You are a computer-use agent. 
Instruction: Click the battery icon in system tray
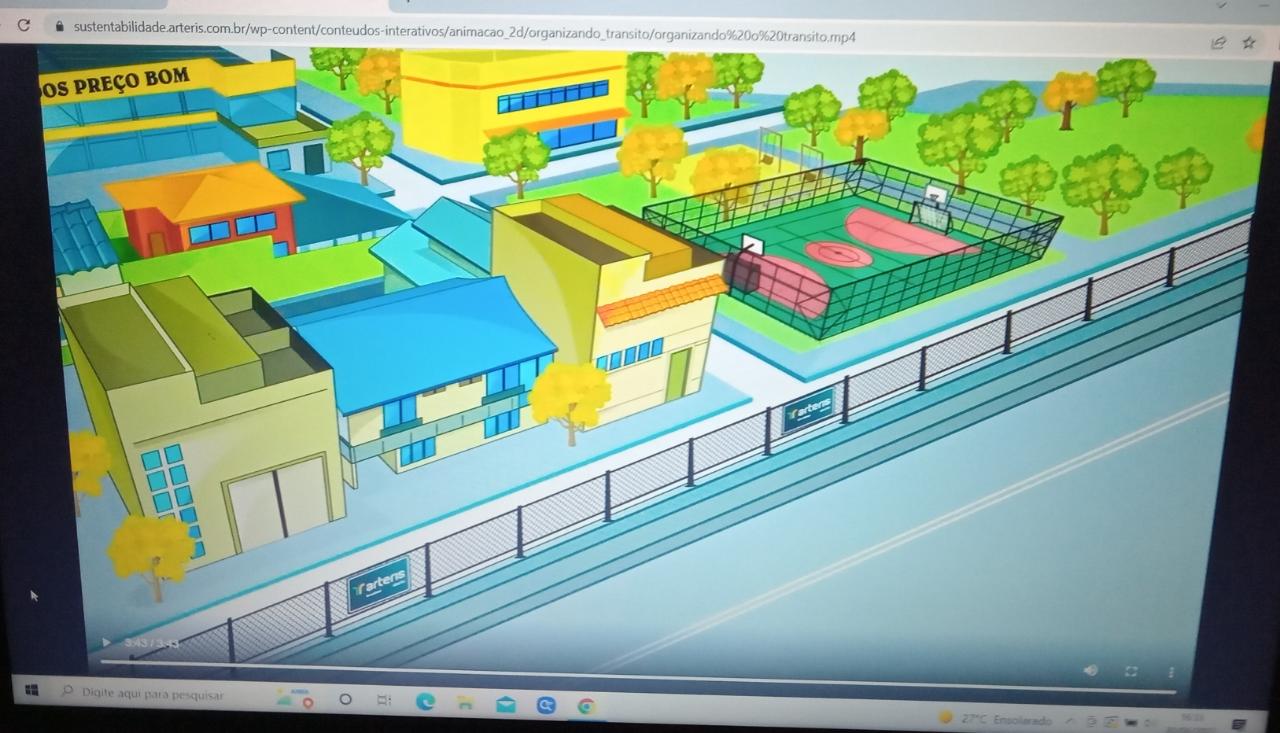(x=1132, y=721)
